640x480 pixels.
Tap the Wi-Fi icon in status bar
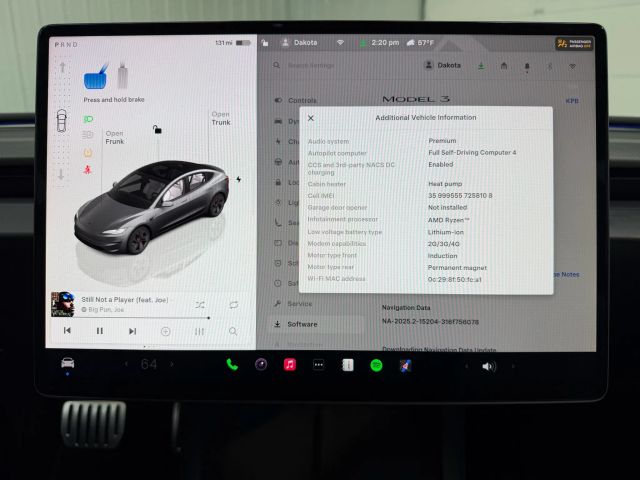(x=340, y=42)
